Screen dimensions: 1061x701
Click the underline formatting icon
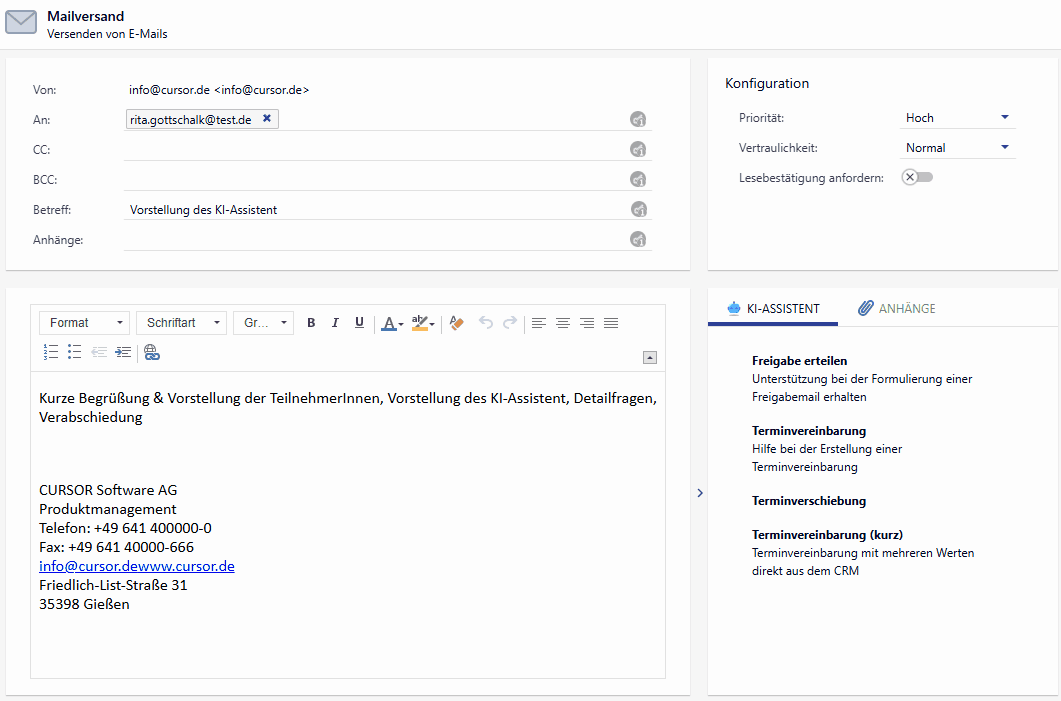[359, 323]
